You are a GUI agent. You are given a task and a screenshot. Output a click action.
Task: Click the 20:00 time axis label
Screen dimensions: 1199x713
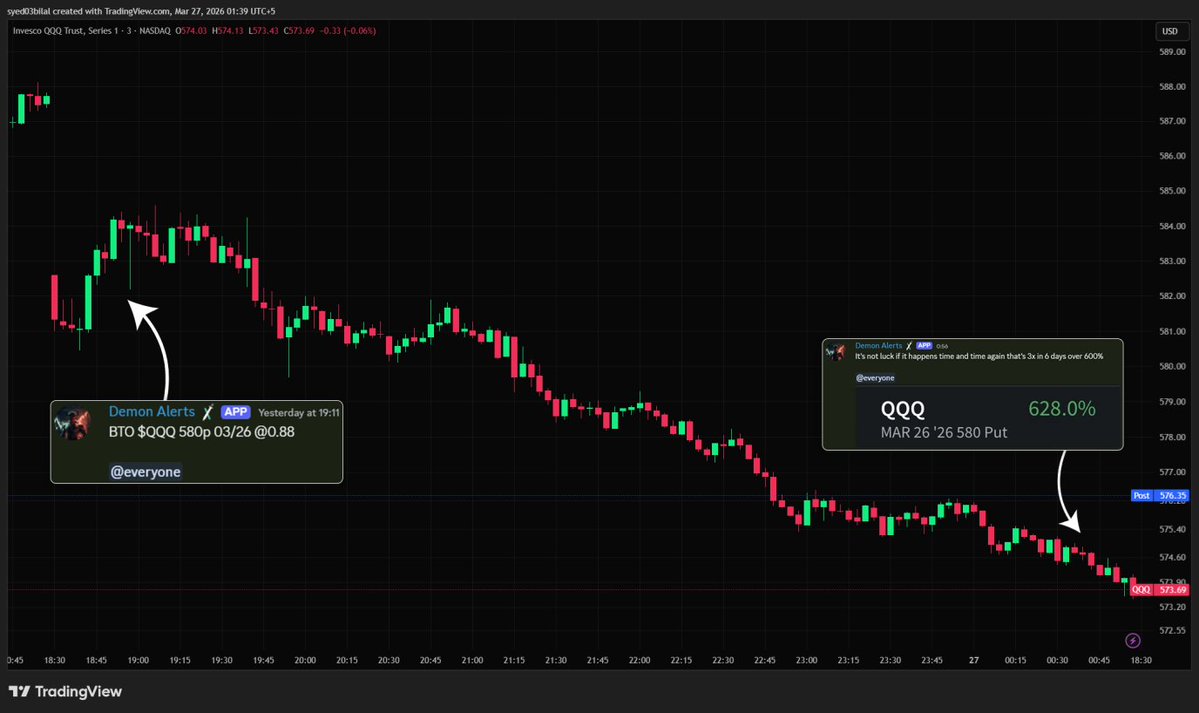305,660
